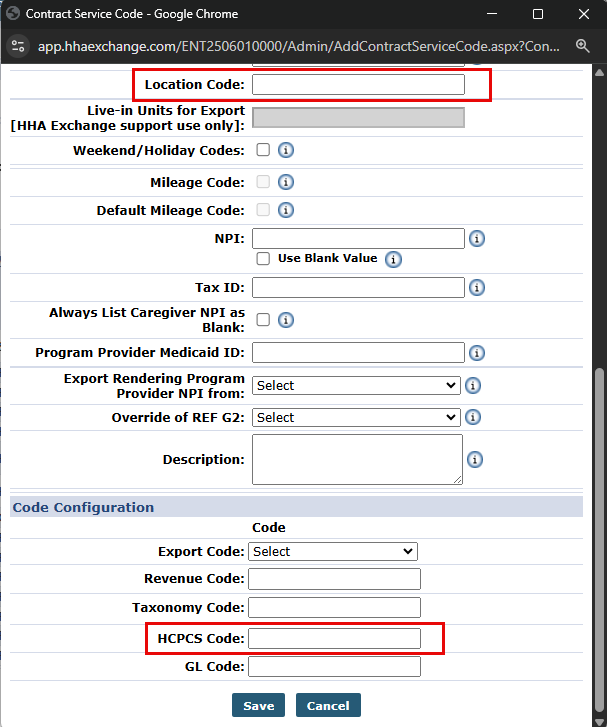Click the NPI text field

click(358, 238)
